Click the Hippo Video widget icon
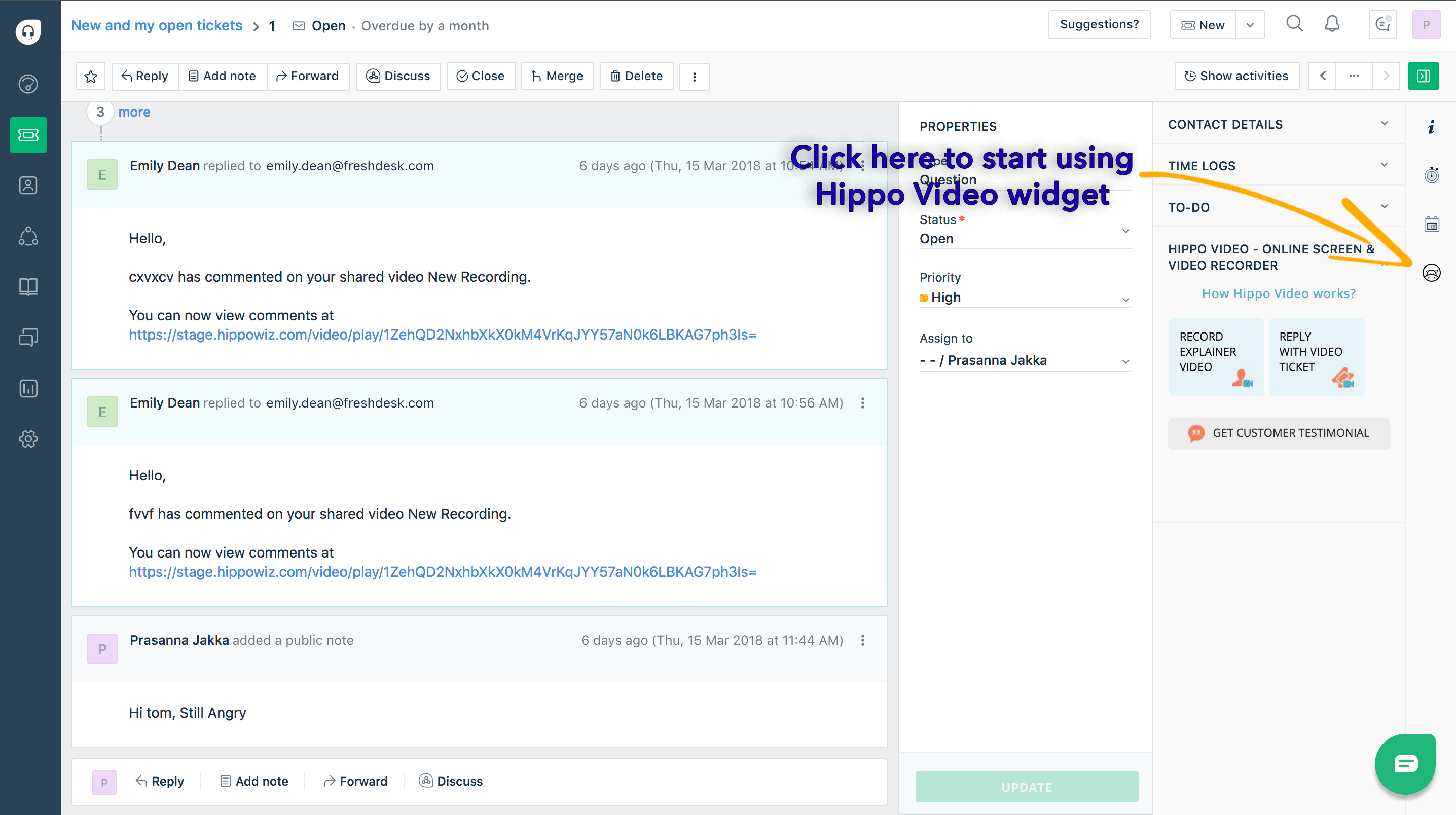This screenshot has width=1456, height=815. [1431, 273]
